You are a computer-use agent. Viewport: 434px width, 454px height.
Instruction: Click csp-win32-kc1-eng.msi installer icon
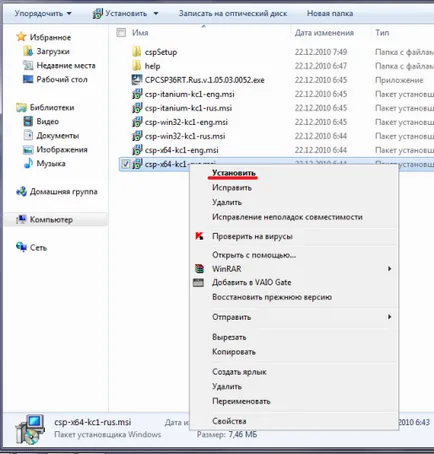coord(137,122)
